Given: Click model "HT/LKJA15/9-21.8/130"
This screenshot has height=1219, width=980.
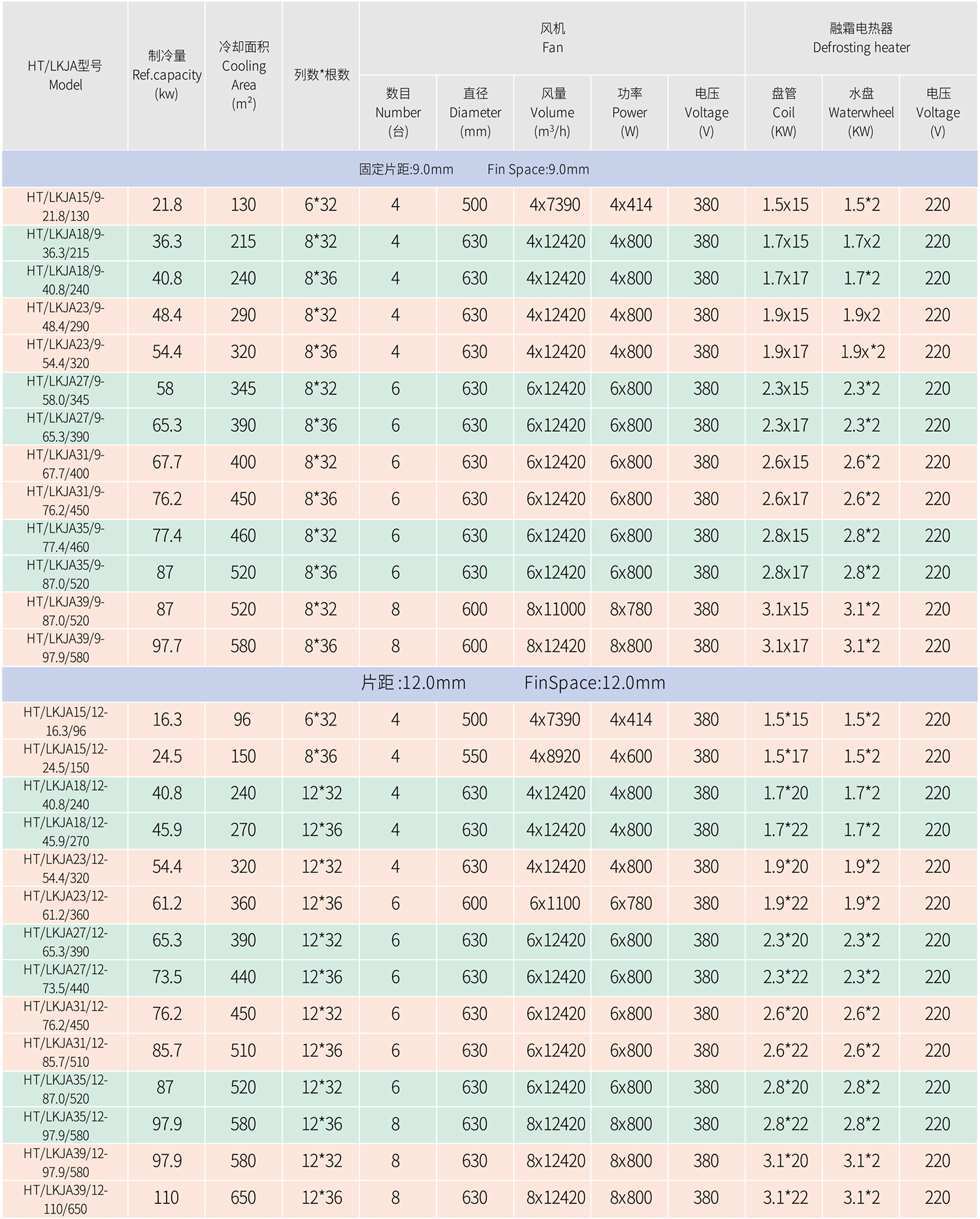Looking at the screenshot, I should (65, 207).
